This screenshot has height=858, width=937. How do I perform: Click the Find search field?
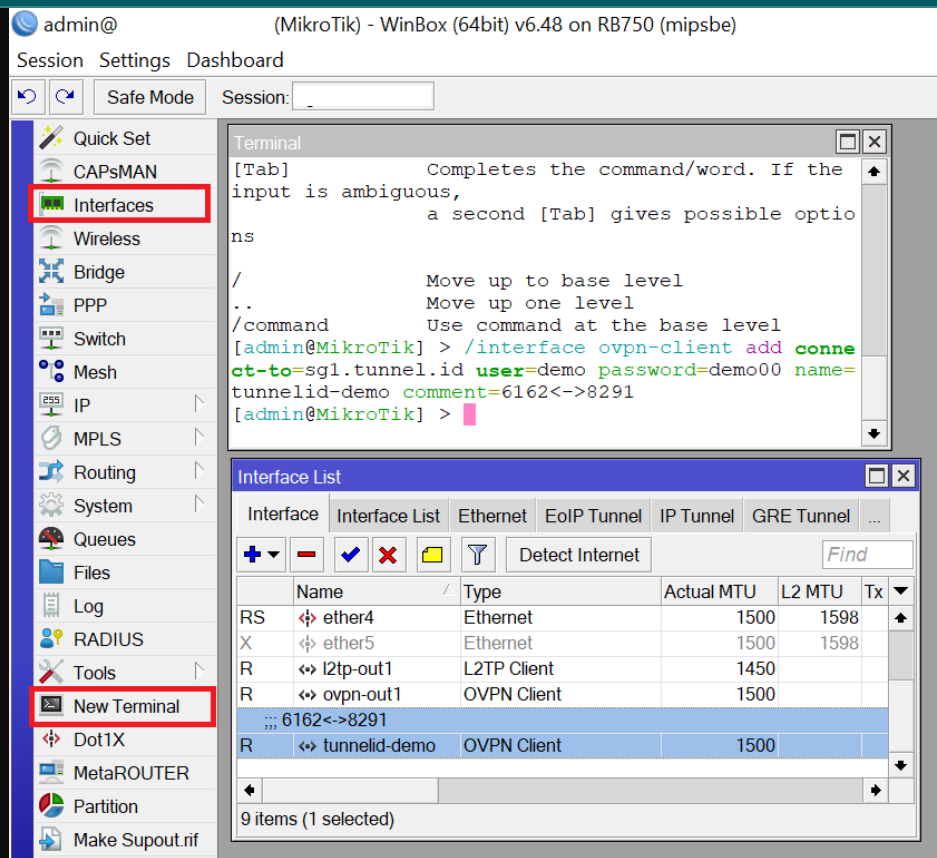coord(868,554)
